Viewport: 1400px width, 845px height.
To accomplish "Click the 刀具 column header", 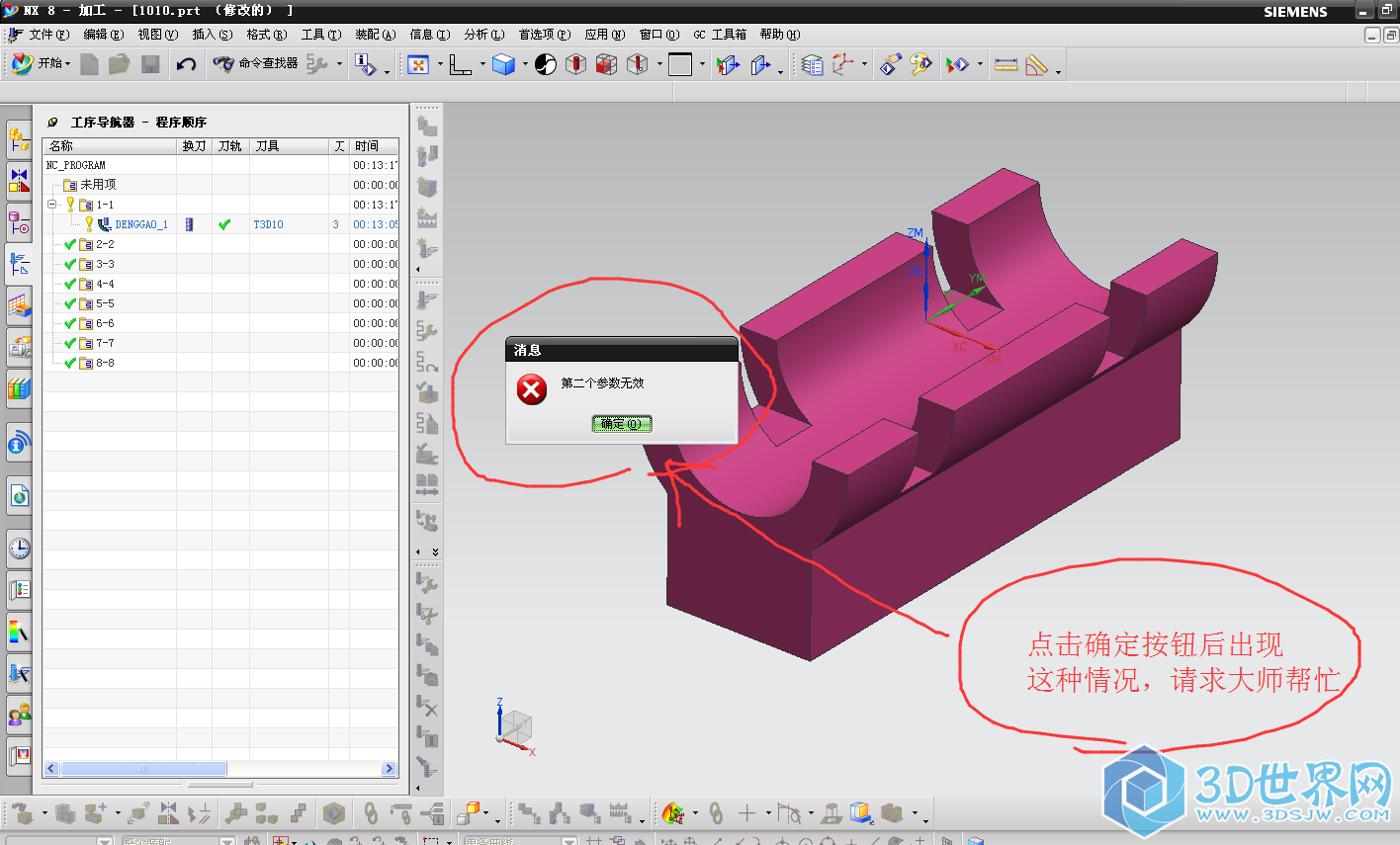I will [x=289, y=145].
